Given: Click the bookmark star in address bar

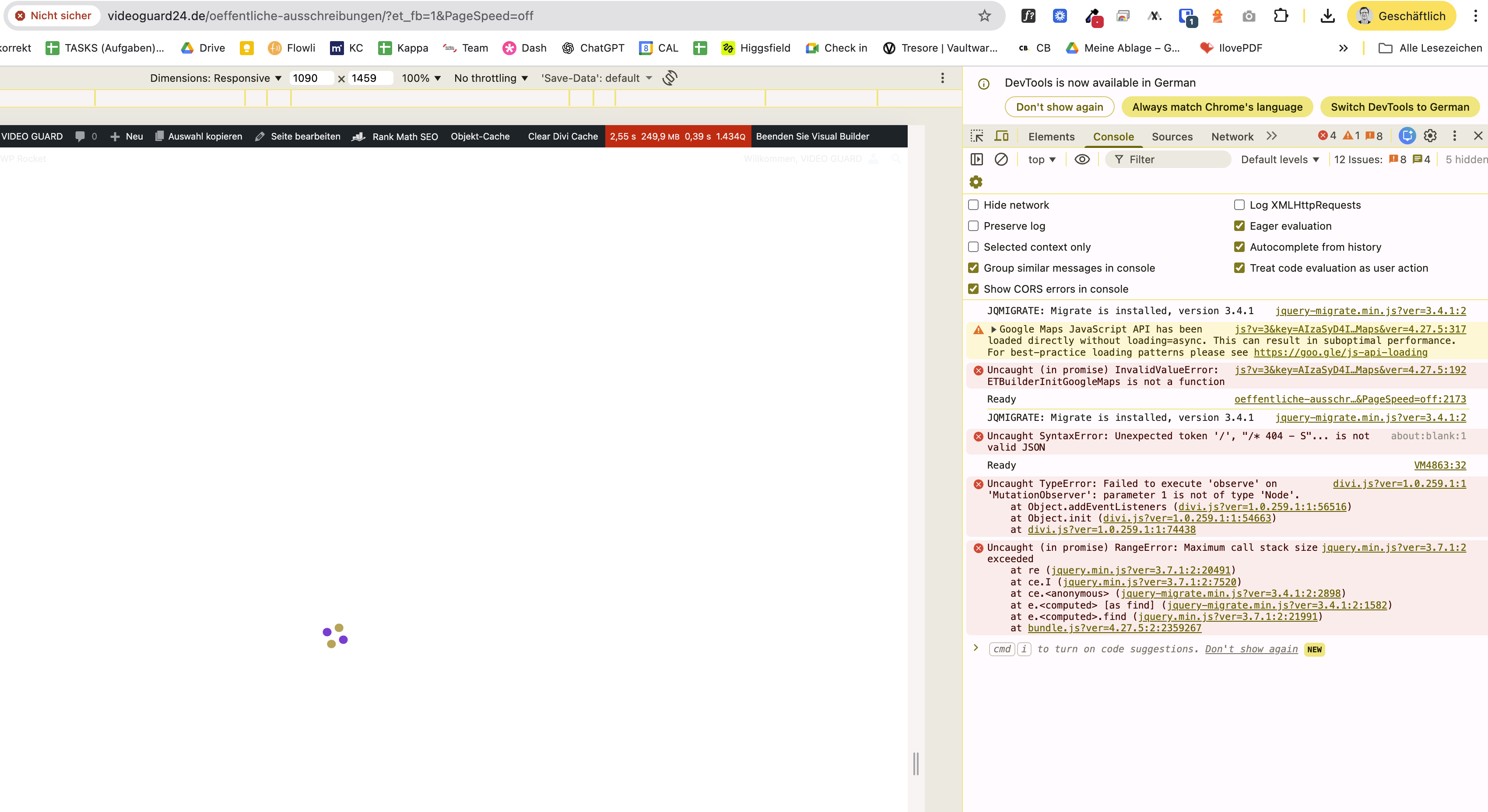Looking at the screenshot, I should pyautogui.click(x=984, y=16).
